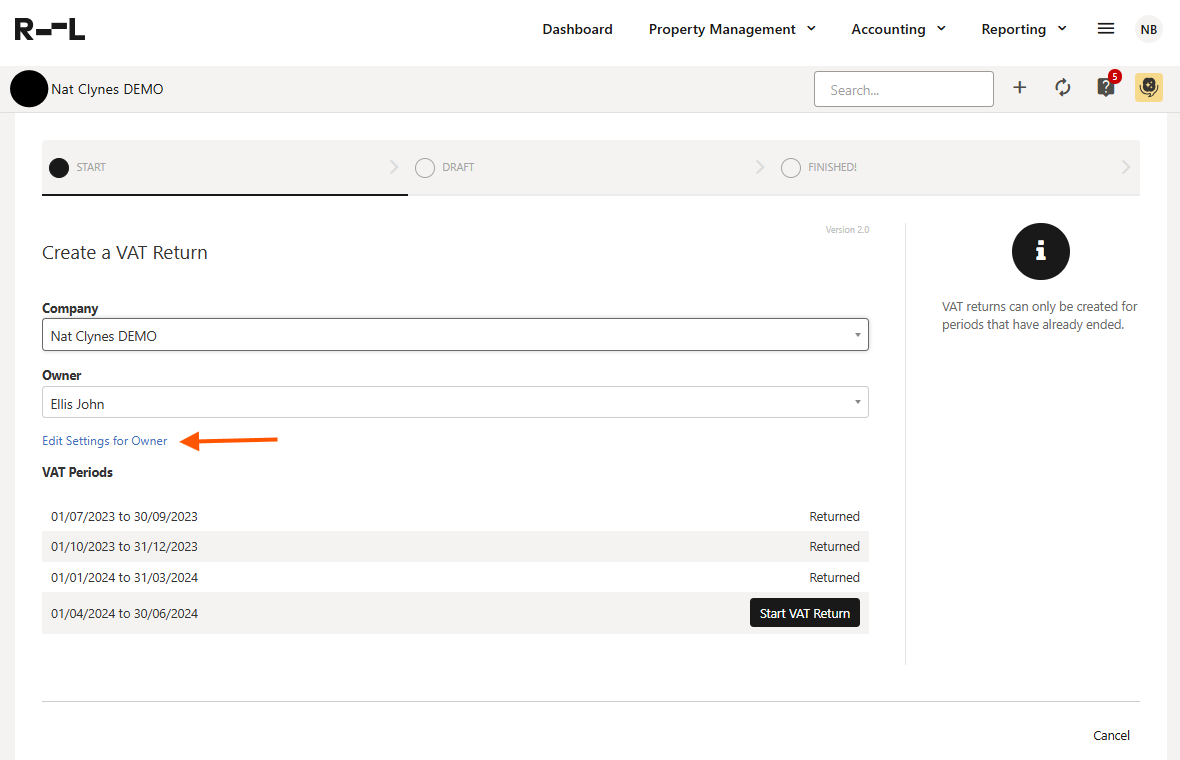Open Edit Settings for Owner link
This screenshot has height=760, width=1180.
coord(105,441)
